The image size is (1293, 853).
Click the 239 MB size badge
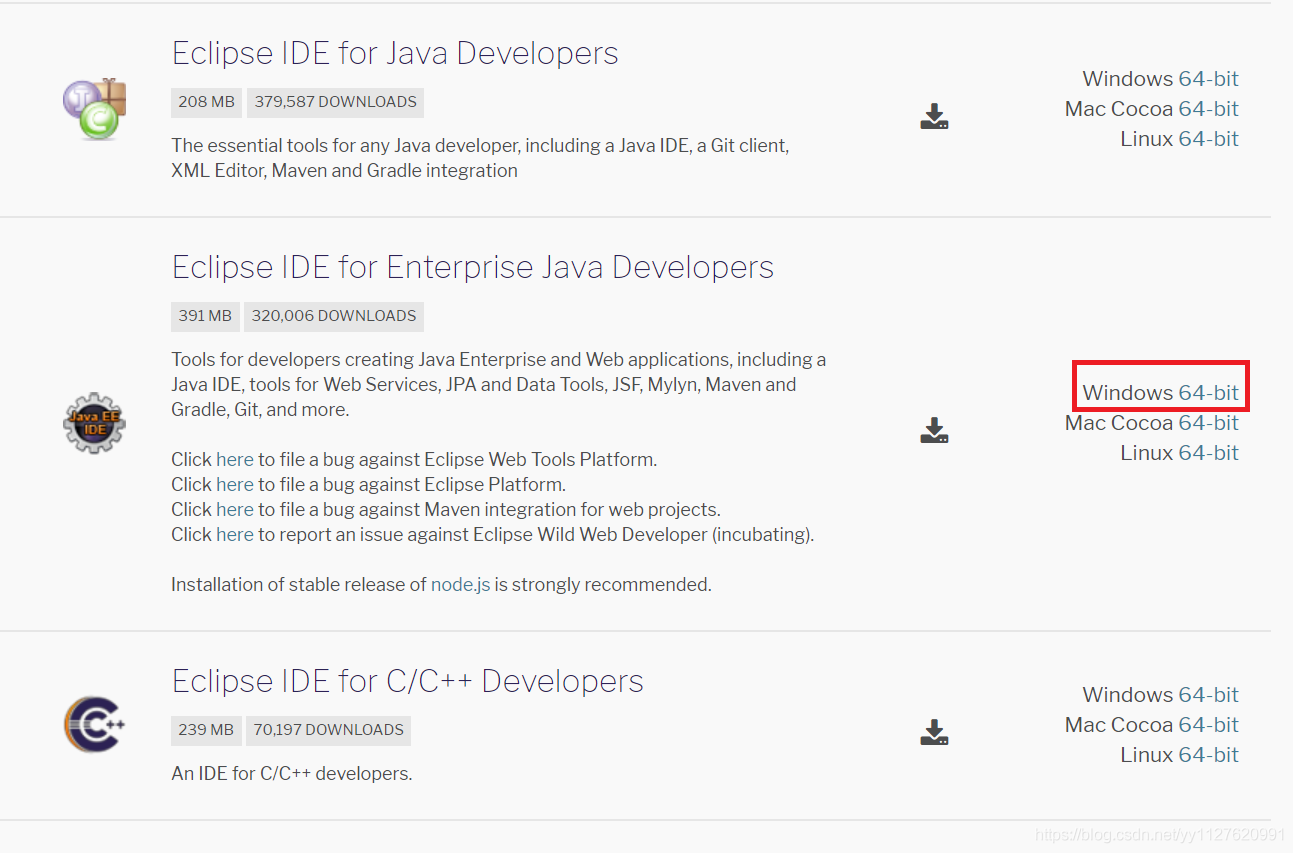[x=206, y=730]
